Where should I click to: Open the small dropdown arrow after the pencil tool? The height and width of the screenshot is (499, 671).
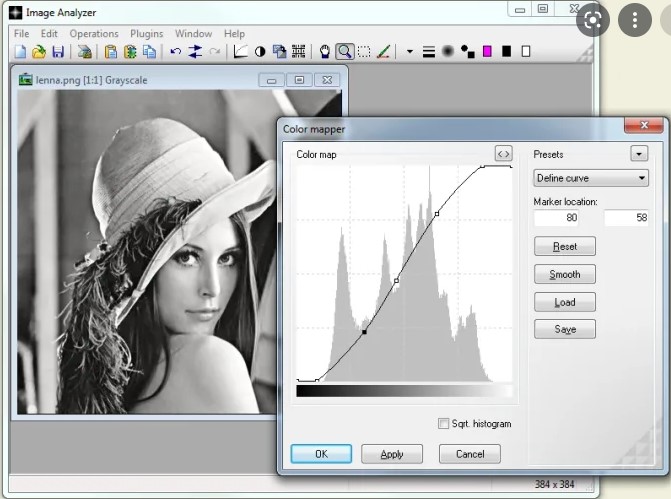click(x=410, y=52)
